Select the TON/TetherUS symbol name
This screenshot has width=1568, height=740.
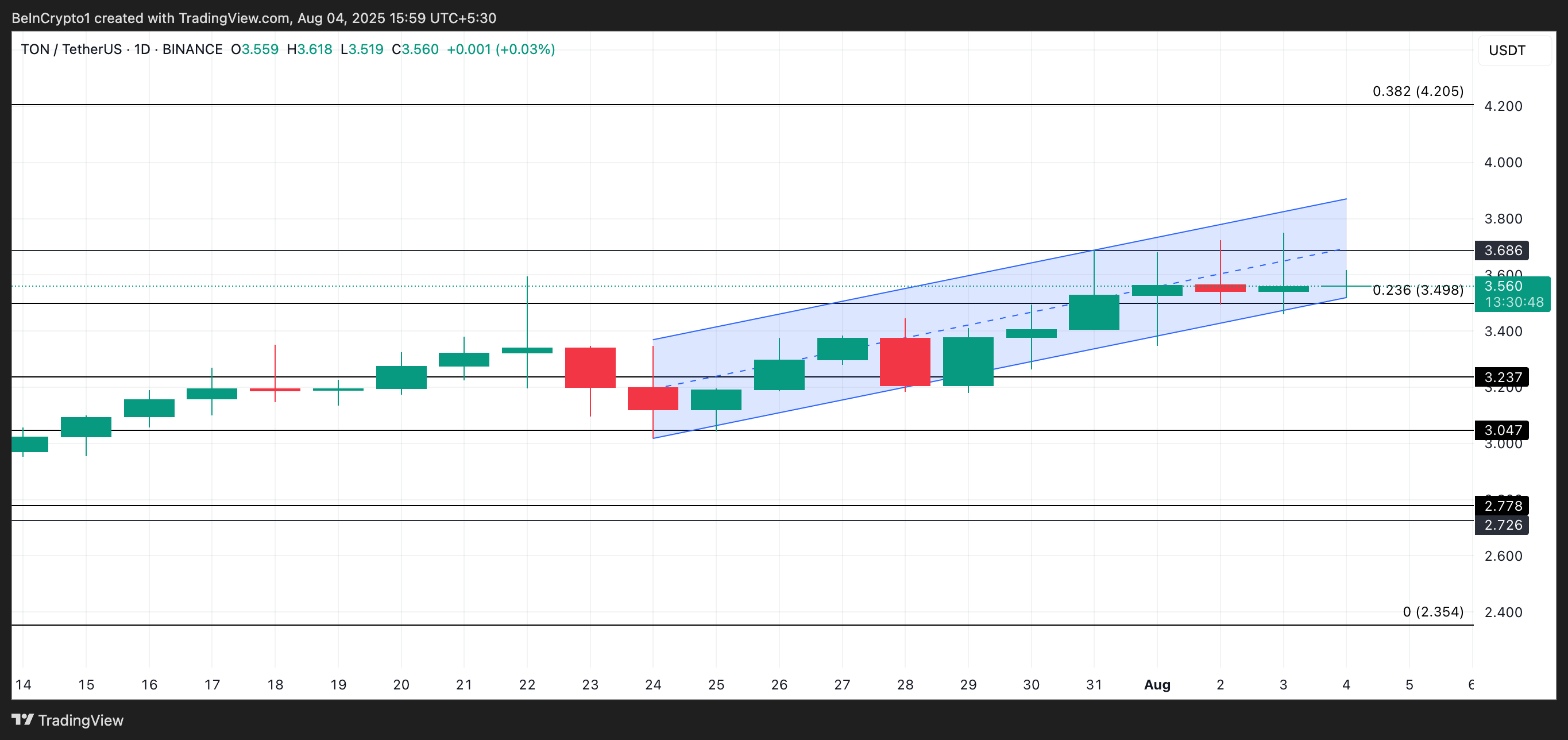pyautogui.click(x=73, y=49)
